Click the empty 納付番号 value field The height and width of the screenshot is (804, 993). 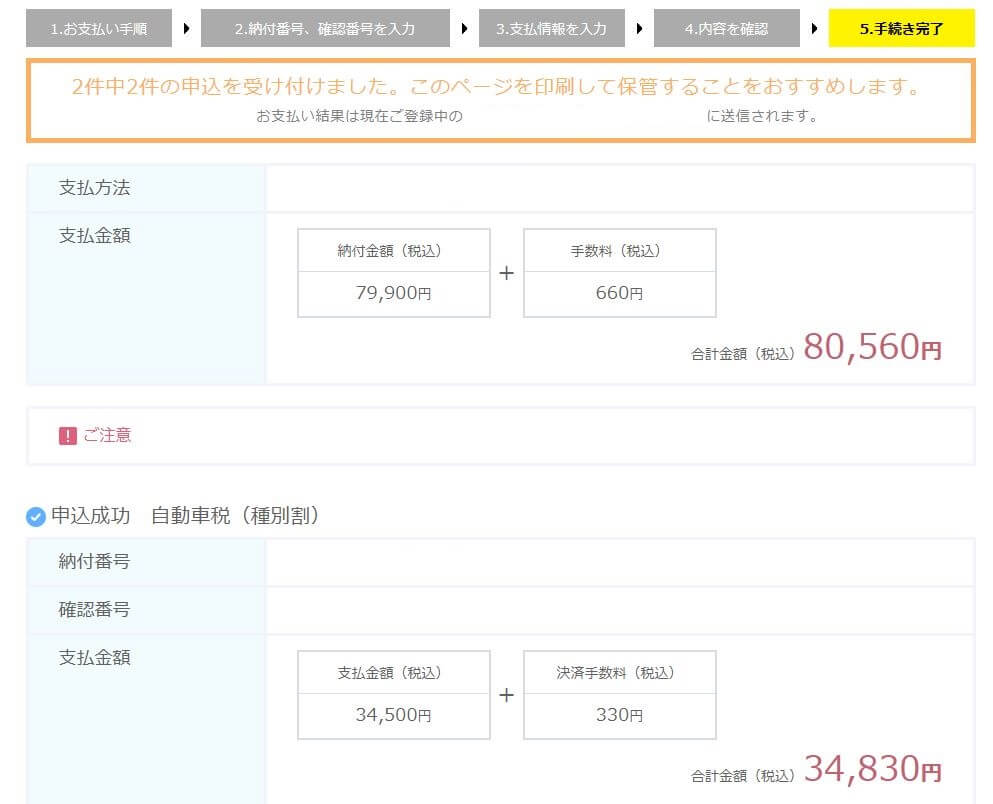(x=619, y=562)
